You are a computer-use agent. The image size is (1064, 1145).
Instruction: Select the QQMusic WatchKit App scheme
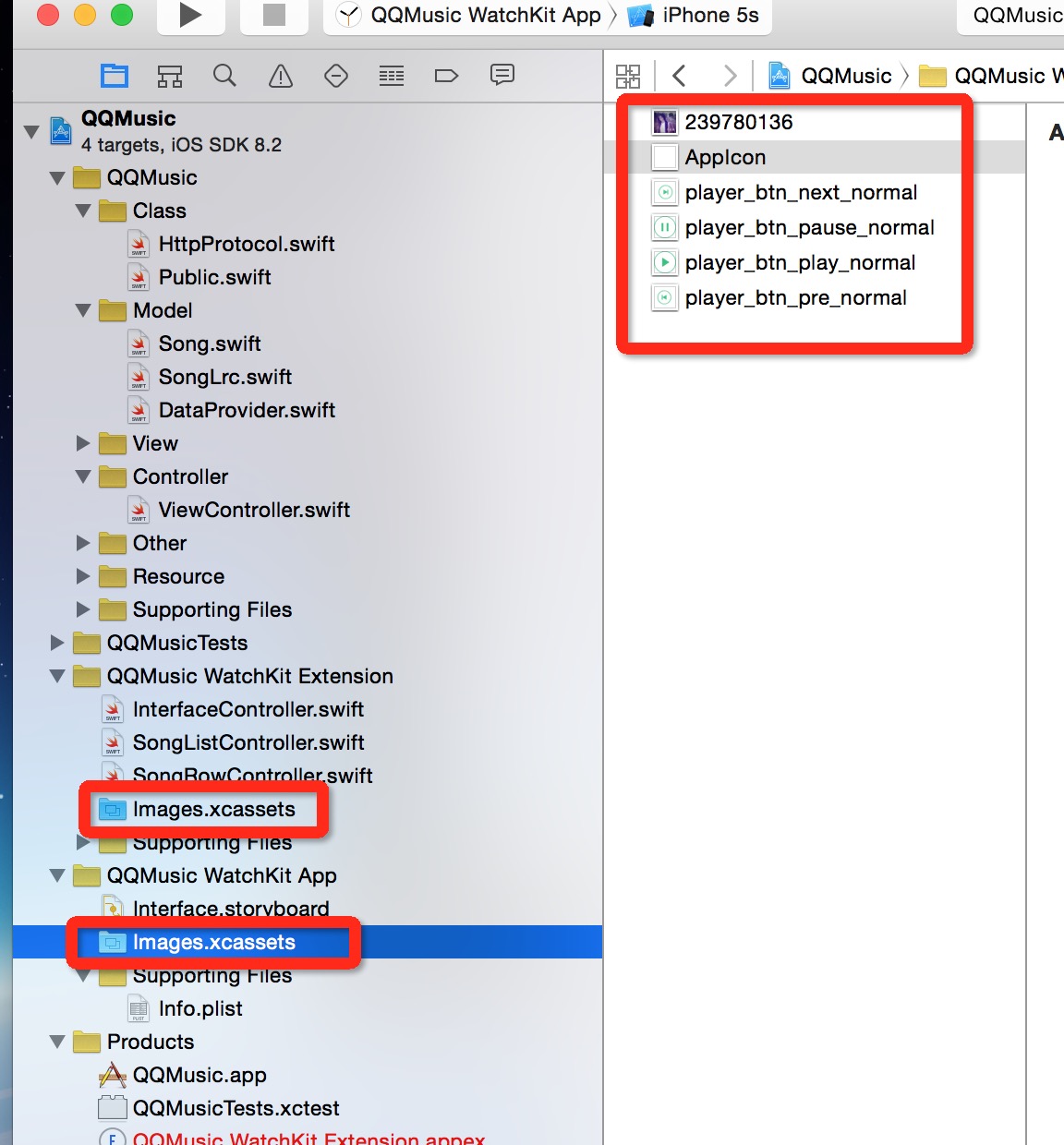[x=469, y=16]
